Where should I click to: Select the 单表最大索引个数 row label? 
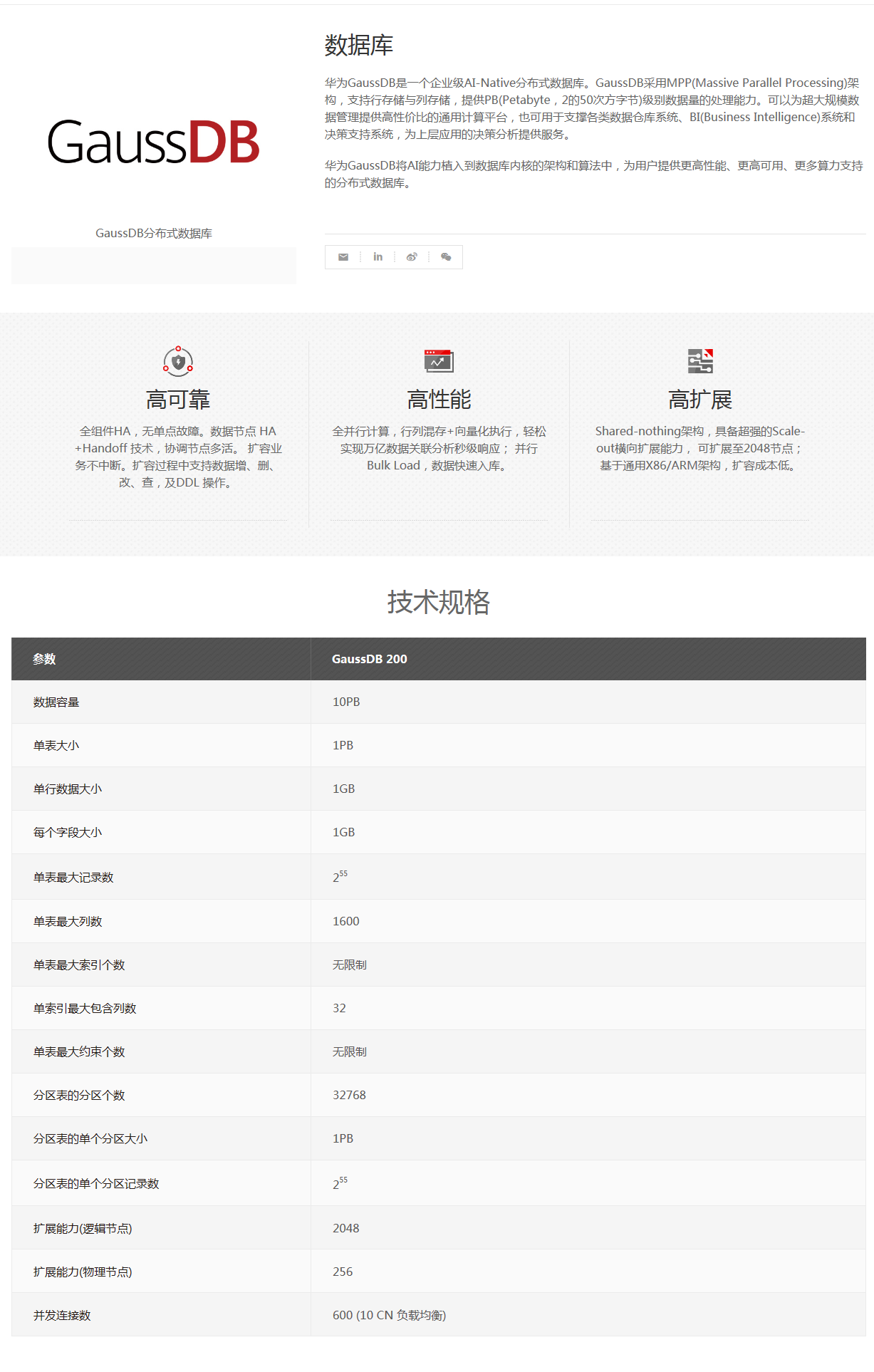coord(79,965)
